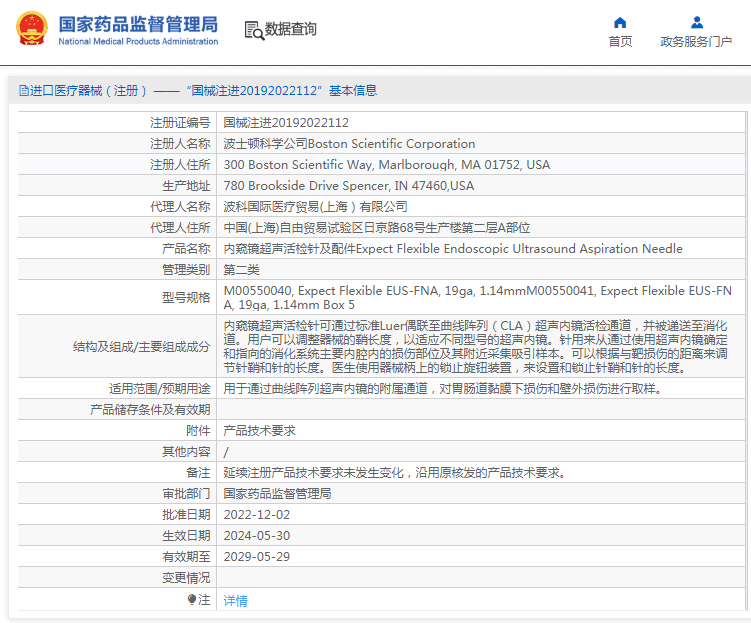
Task: Click the 管理类别 row label
Action: pyautogui.click(x=186, y=270)
